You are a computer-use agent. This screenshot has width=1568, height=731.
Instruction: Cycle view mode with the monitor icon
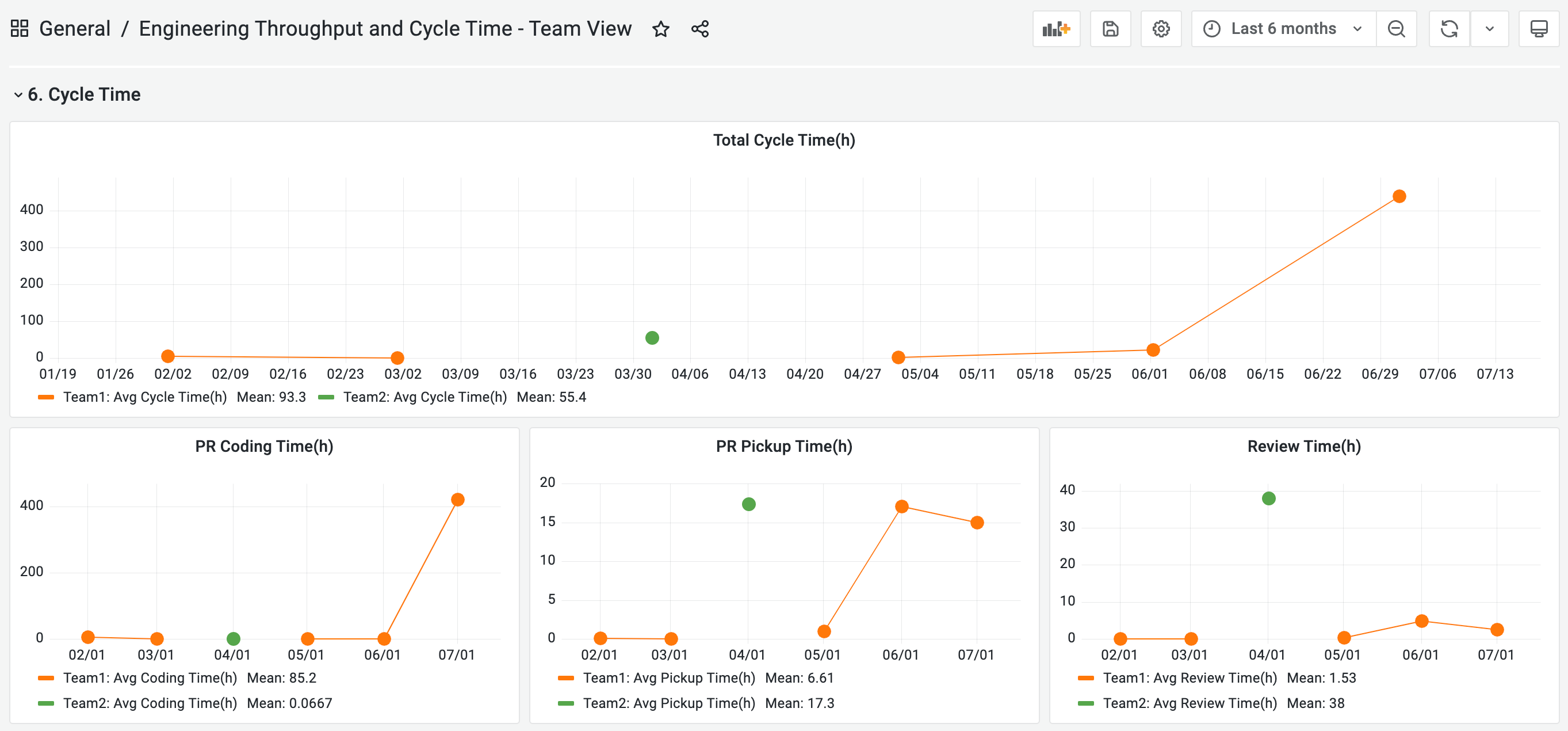tap(1538, 29)
